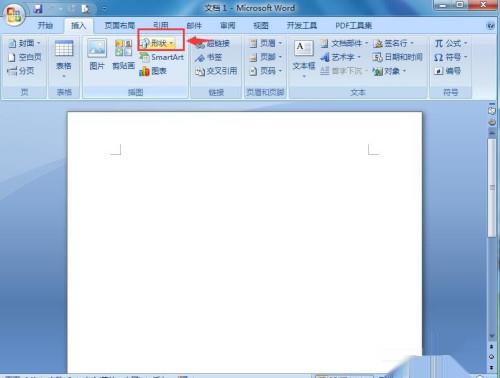Click the scrollbar down arrow
Viewport: 500px width, 378px height.
coord(492,336)
